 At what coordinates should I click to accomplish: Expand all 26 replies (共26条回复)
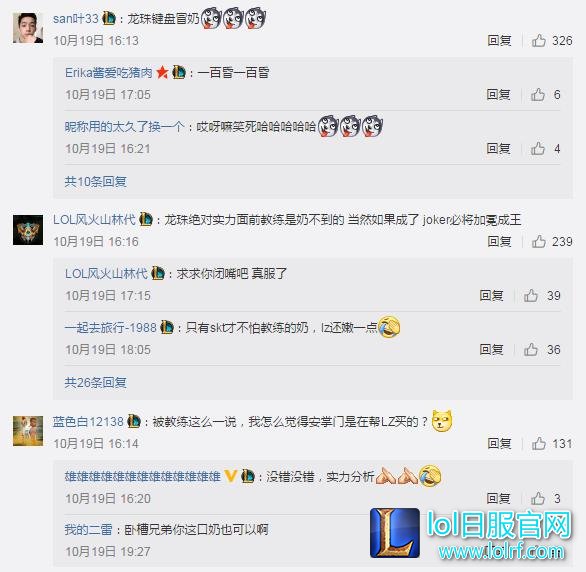(x=96, y=383)
